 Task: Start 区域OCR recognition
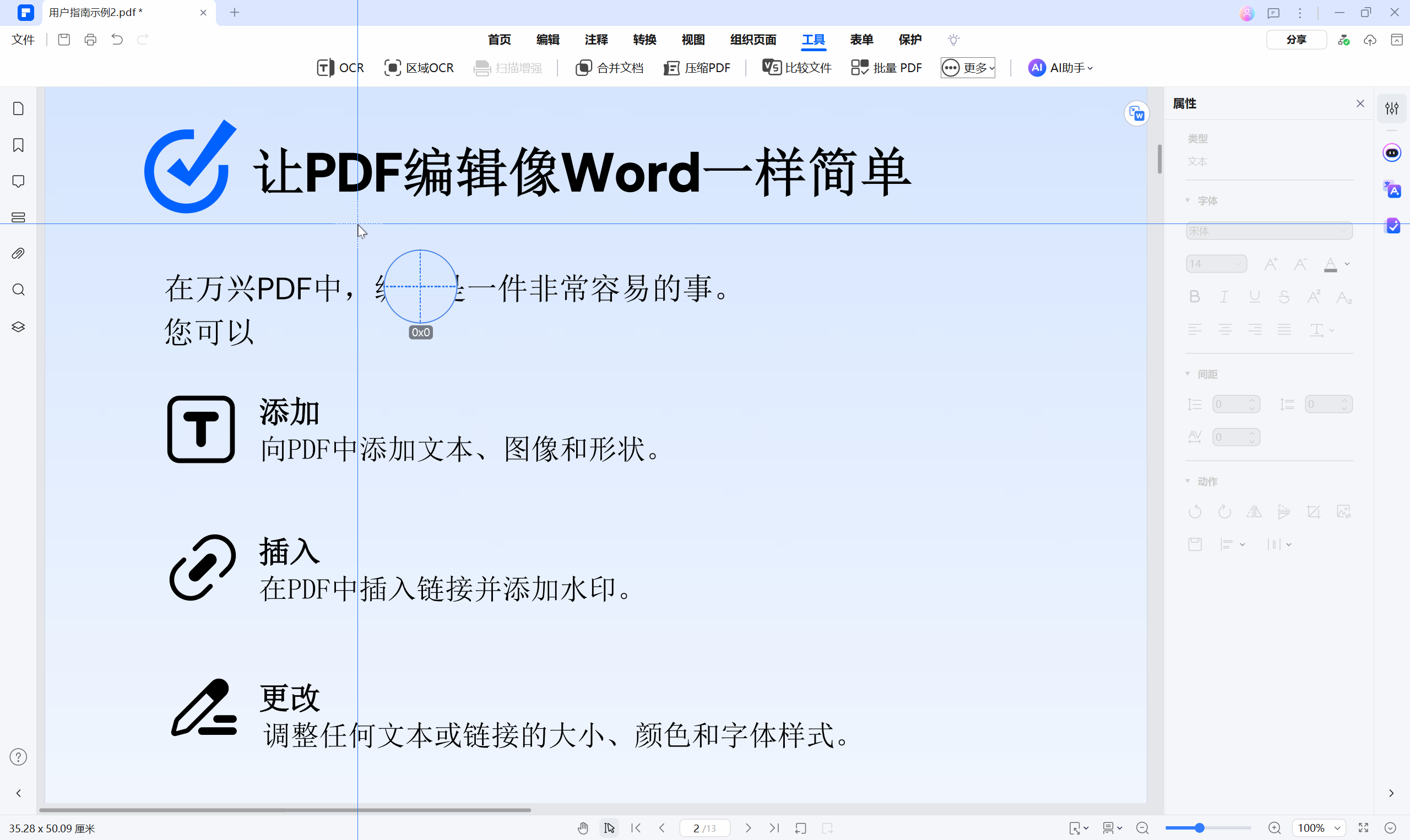[419, 67]
